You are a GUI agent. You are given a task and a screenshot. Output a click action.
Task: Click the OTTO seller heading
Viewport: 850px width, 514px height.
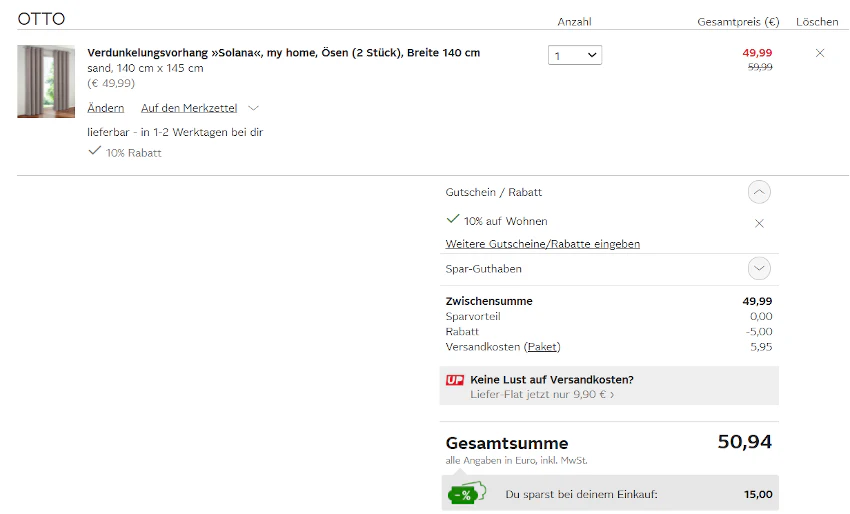coord(41,19)
